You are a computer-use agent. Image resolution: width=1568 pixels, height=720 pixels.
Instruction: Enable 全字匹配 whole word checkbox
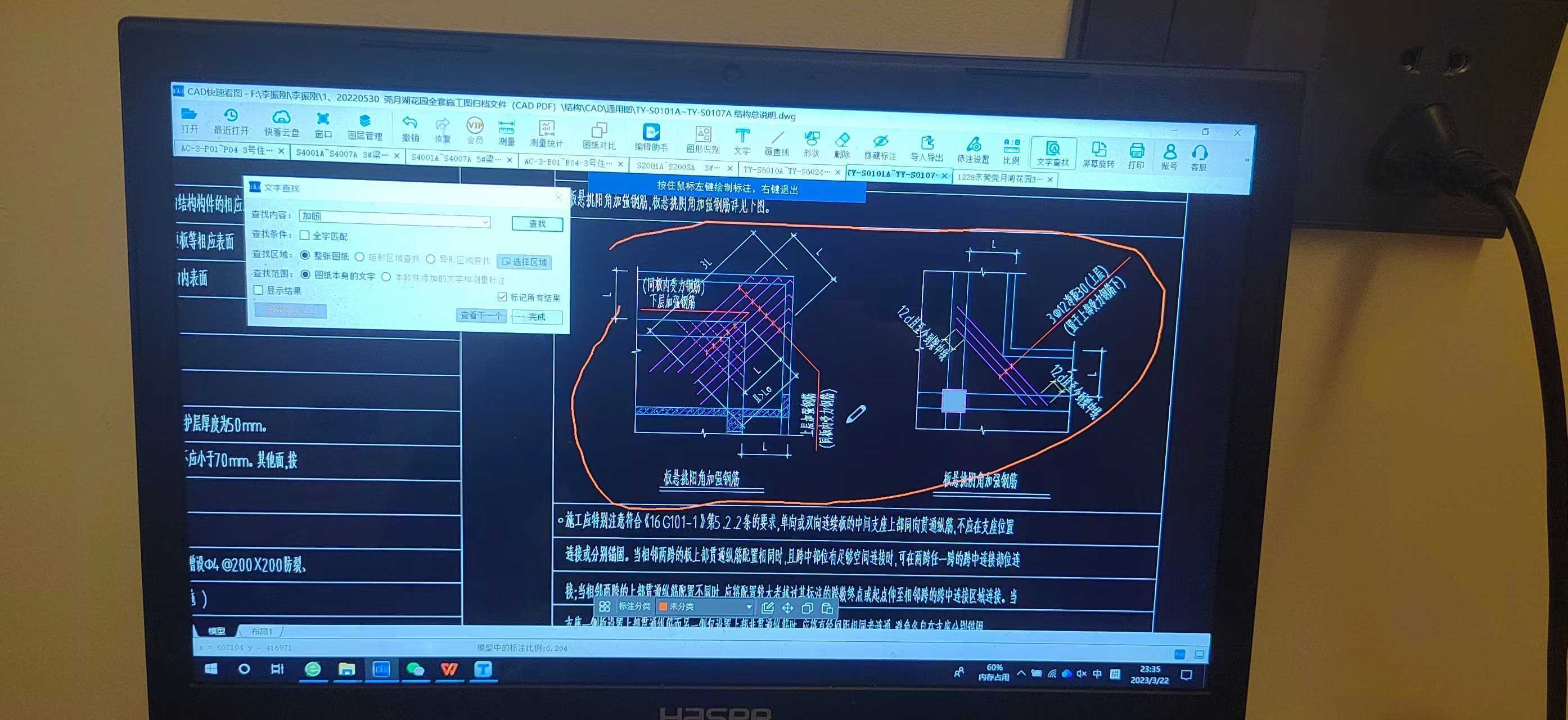click(x=305, y=235)
